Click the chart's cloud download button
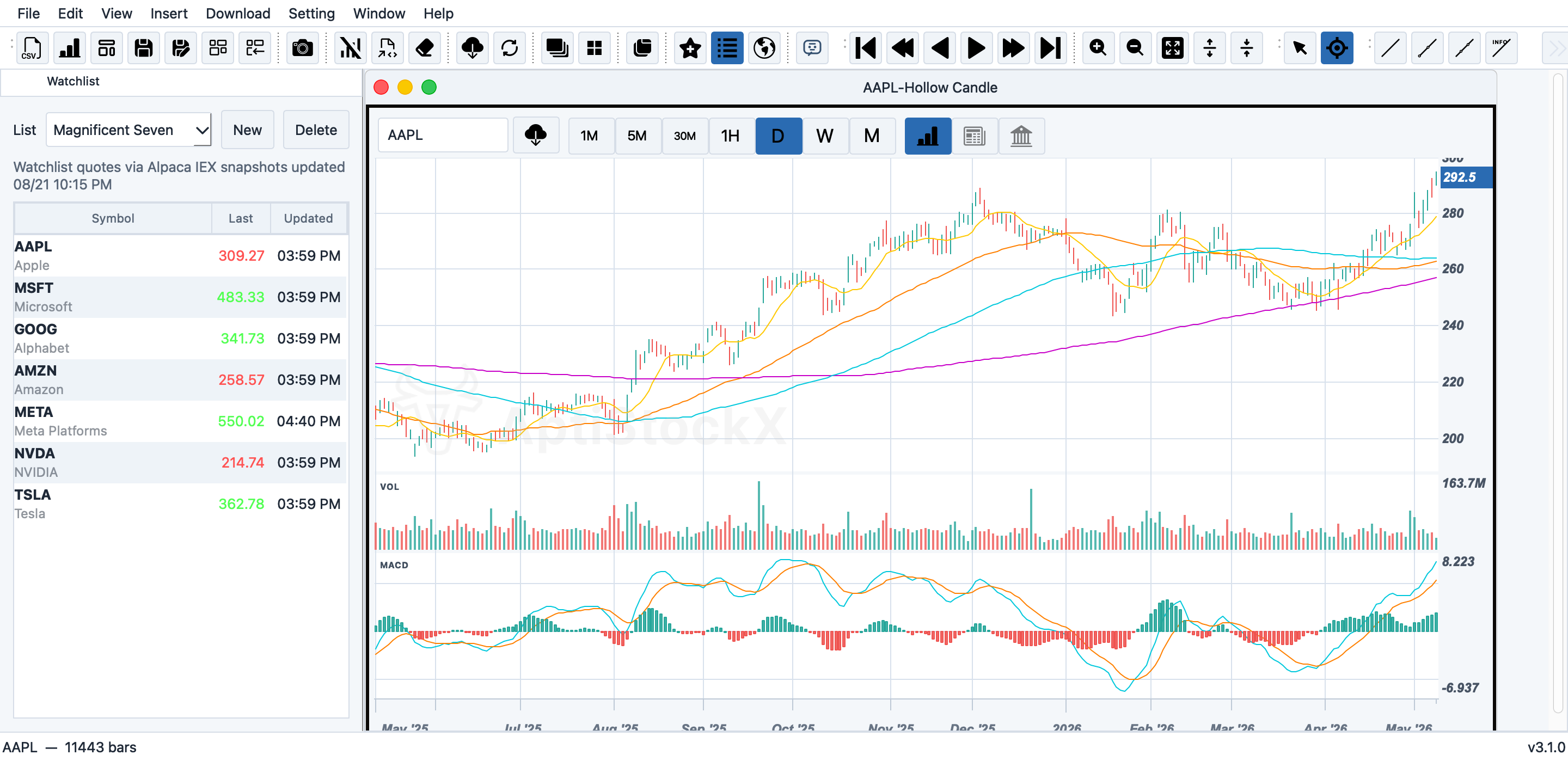The width and height of the screenshot is (1568, 761). [x=536, y=135]
